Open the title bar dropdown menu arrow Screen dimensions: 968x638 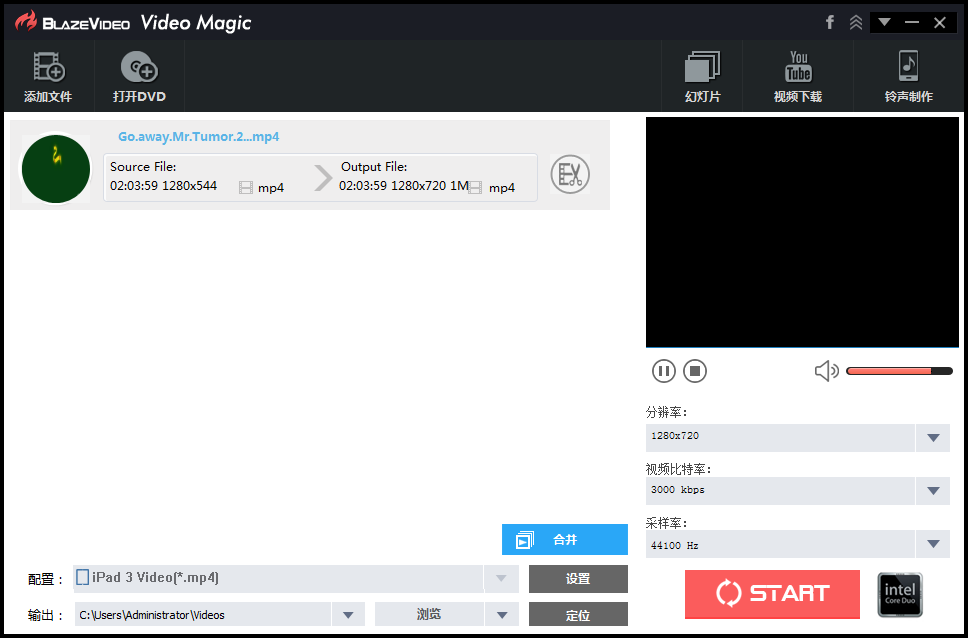[x=884, y=22]
